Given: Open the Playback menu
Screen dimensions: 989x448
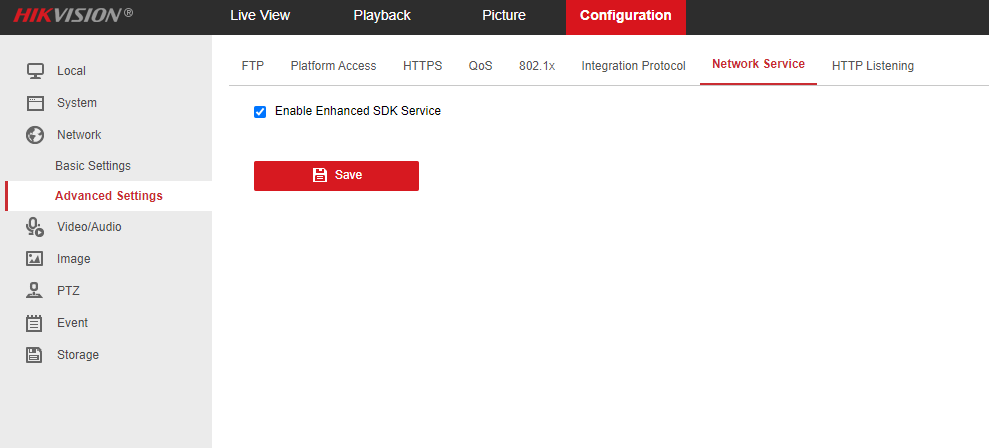Looking at the screenshot, I should tap(382, 16).
